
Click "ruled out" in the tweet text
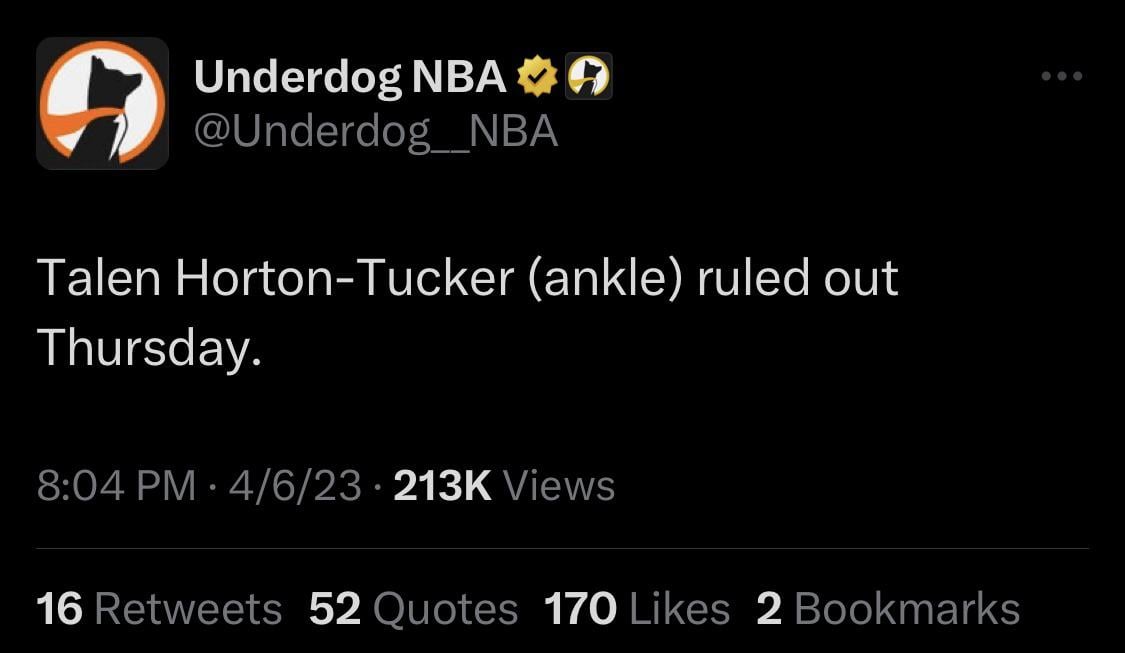tap(797, 279)
